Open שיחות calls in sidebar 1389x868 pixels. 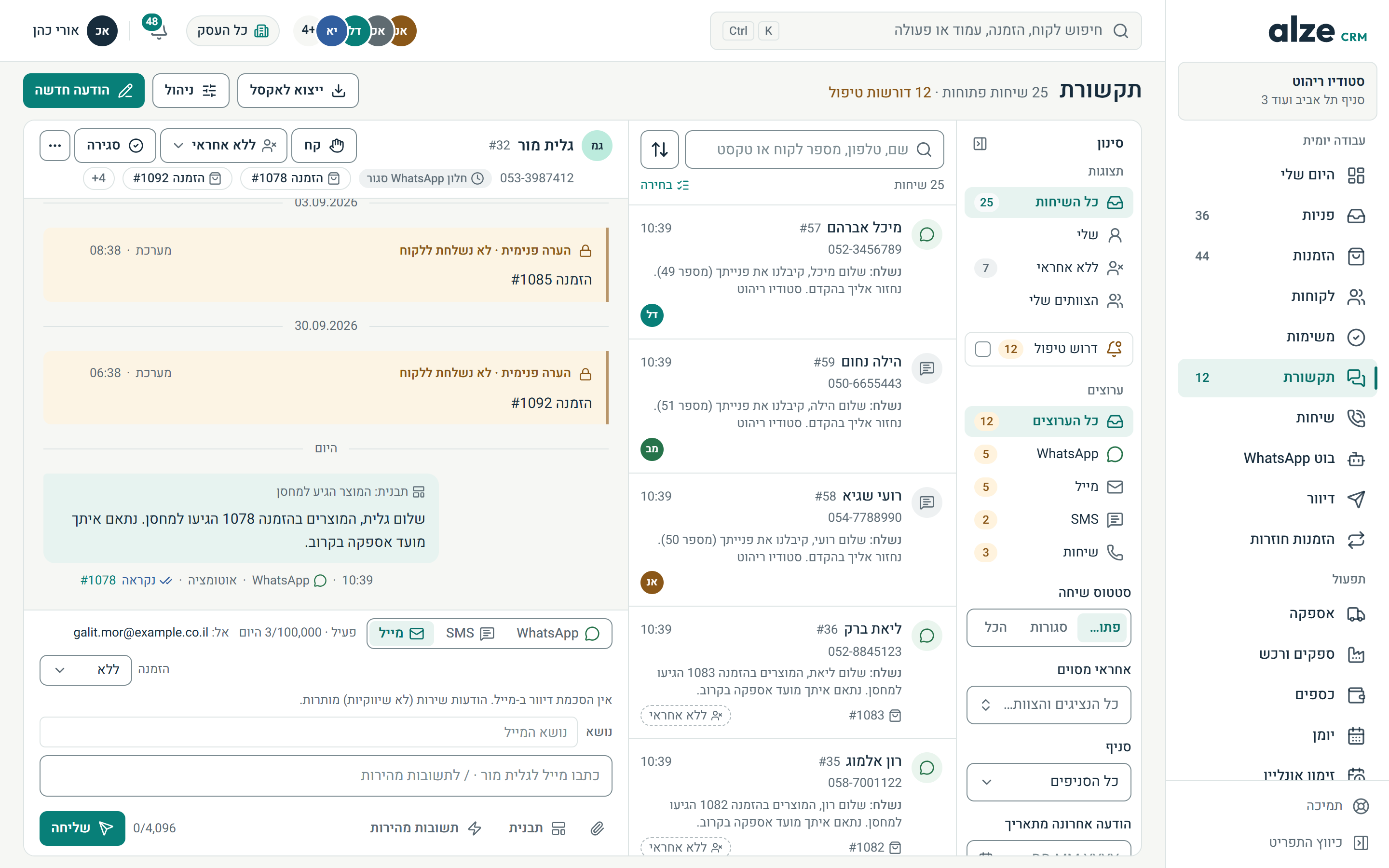coord(1278,418)
